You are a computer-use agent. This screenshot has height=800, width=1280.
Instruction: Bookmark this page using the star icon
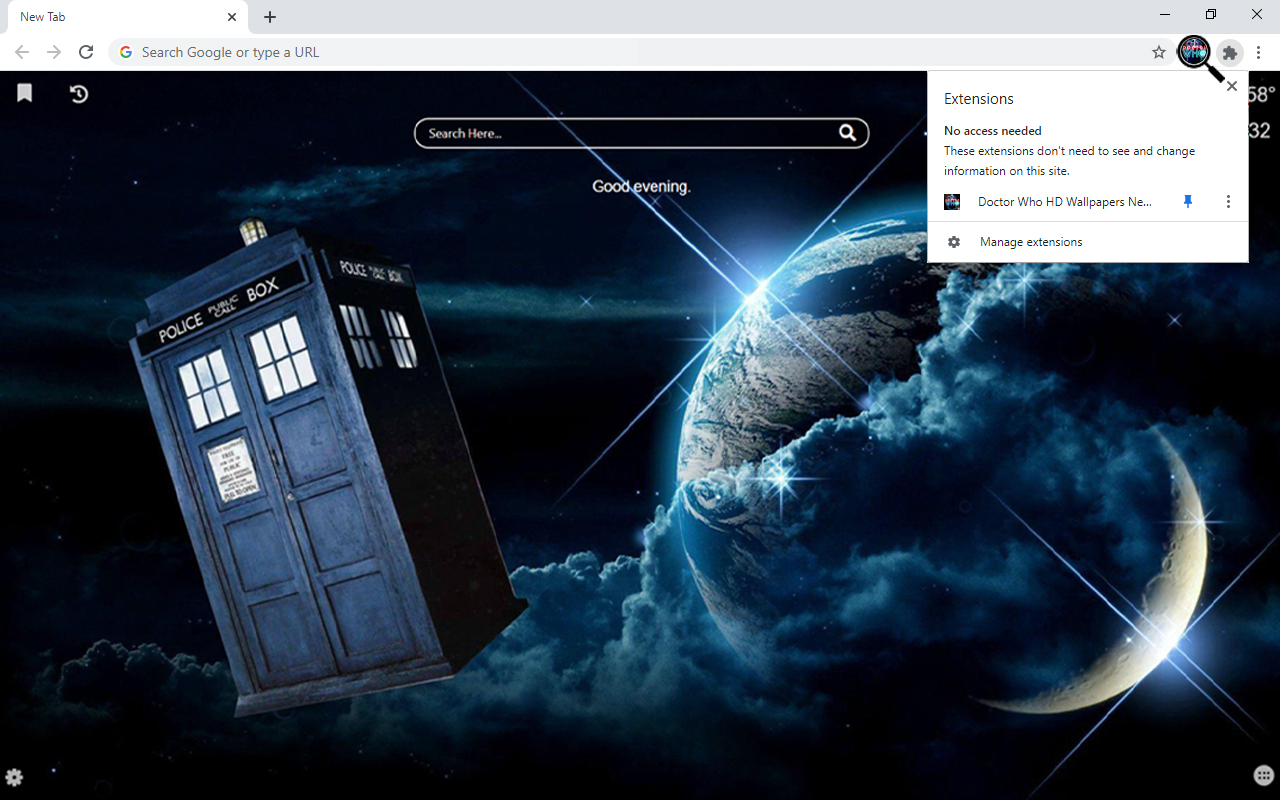point(1158,52)
